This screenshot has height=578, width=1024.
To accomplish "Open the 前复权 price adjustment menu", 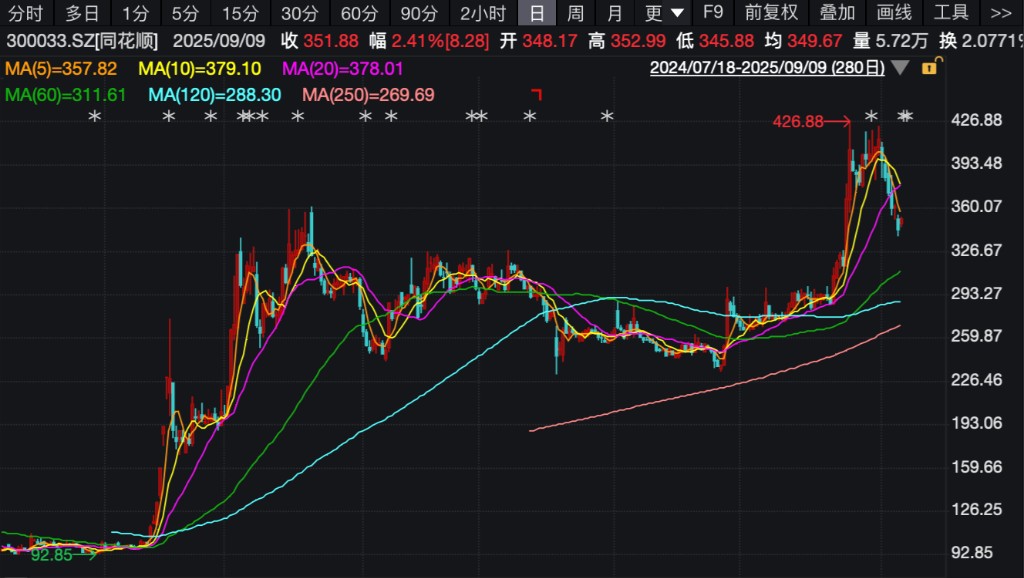I will 771,13.
